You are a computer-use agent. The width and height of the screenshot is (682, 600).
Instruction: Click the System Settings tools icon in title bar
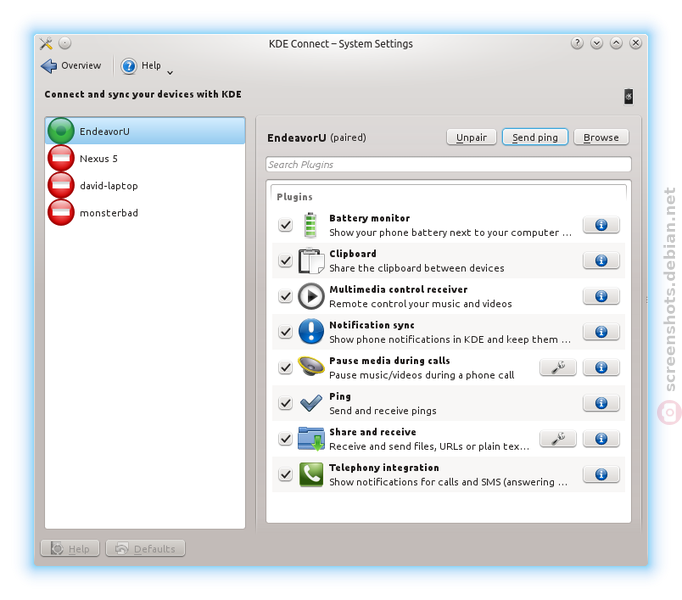pyautogui.click(x=46, y=44)
